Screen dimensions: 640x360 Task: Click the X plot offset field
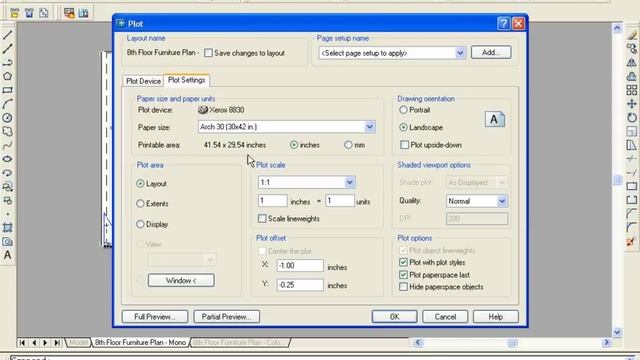300,266
